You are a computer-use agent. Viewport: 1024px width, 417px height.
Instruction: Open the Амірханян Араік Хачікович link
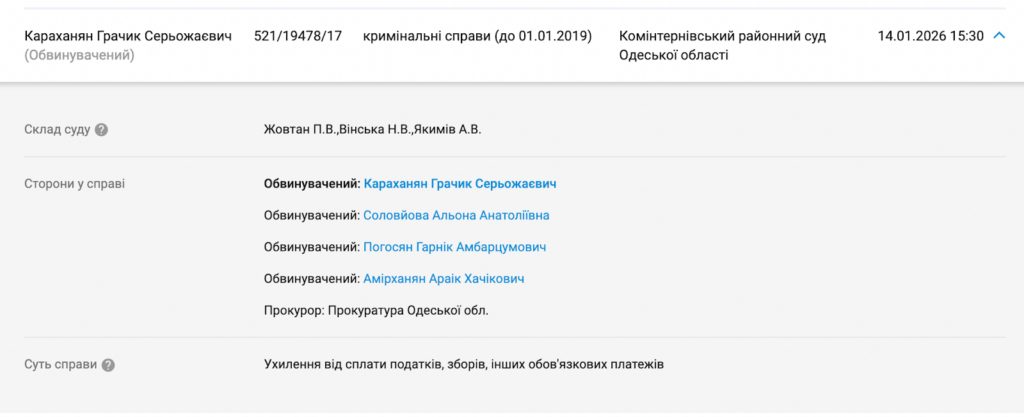coord(444,279)
